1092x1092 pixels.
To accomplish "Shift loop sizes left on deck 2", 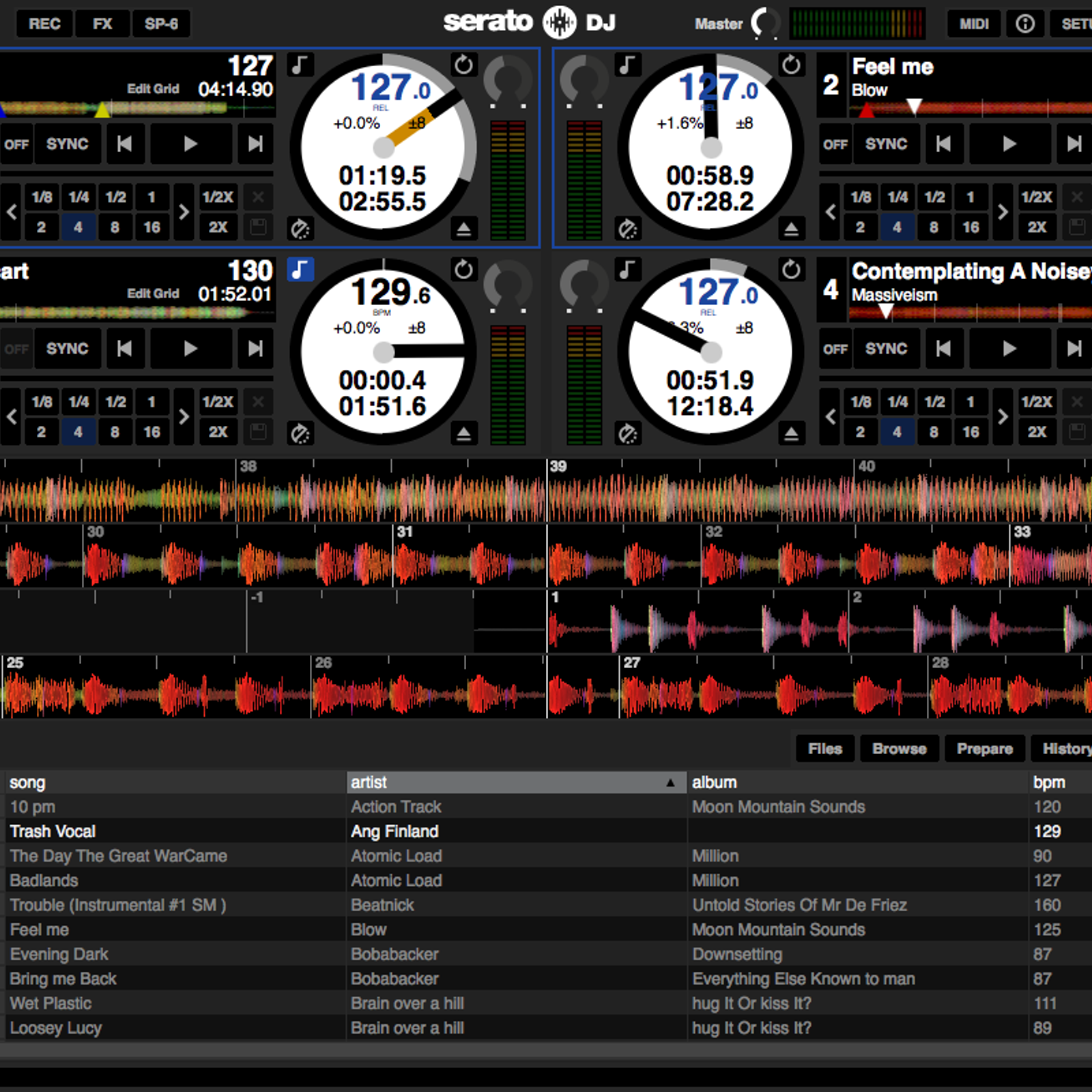I will coord(831,212).
